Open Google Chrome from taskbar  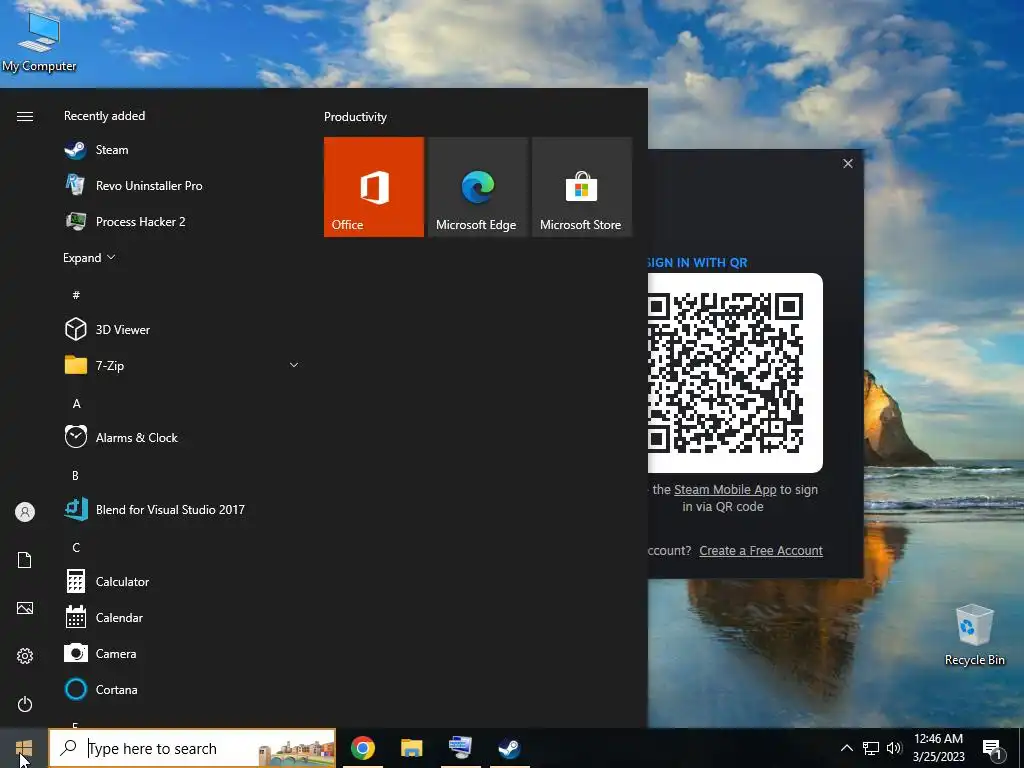tap(362, 748)
